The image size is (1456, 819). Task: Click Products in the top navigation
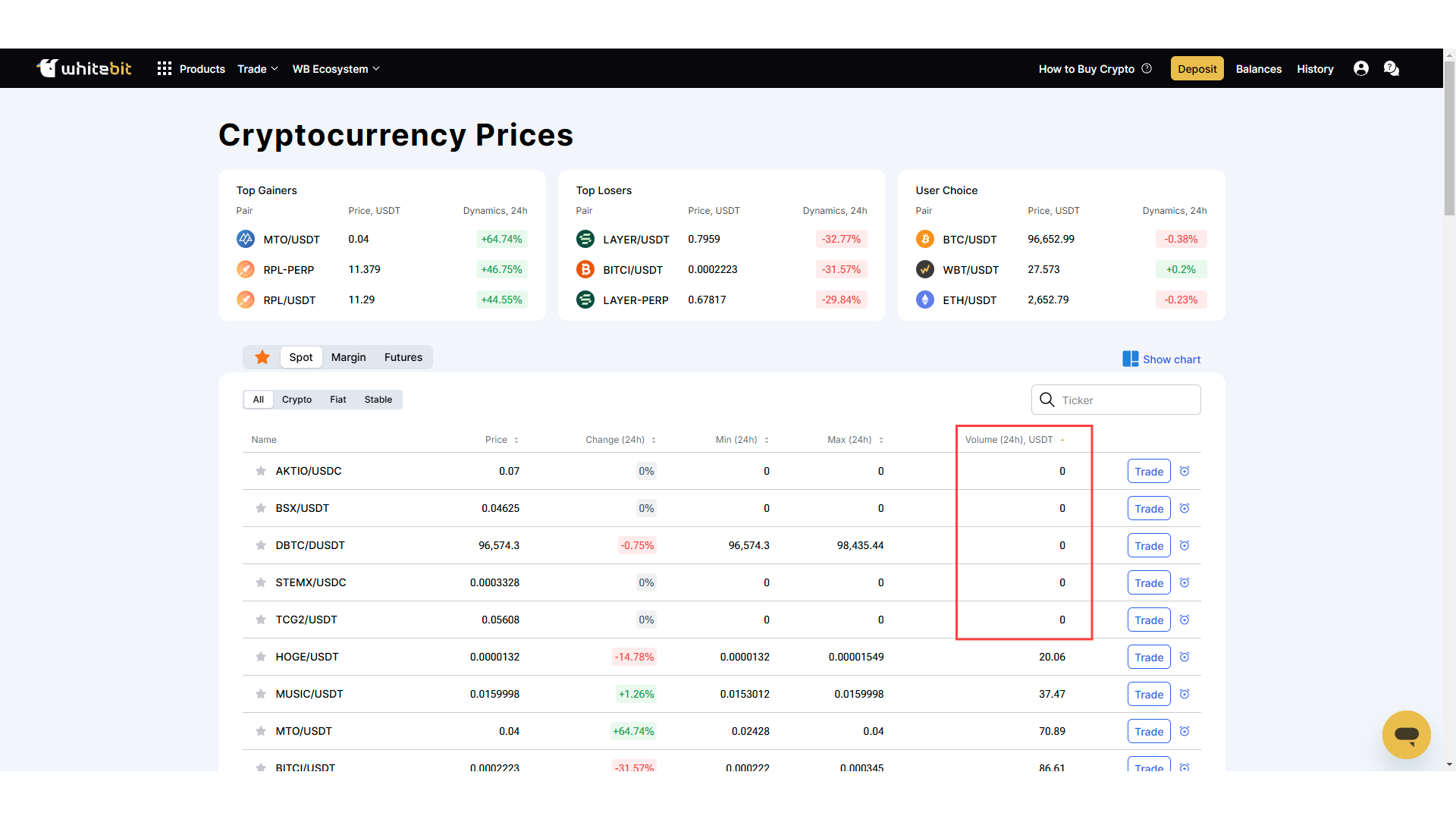(202, 69)
